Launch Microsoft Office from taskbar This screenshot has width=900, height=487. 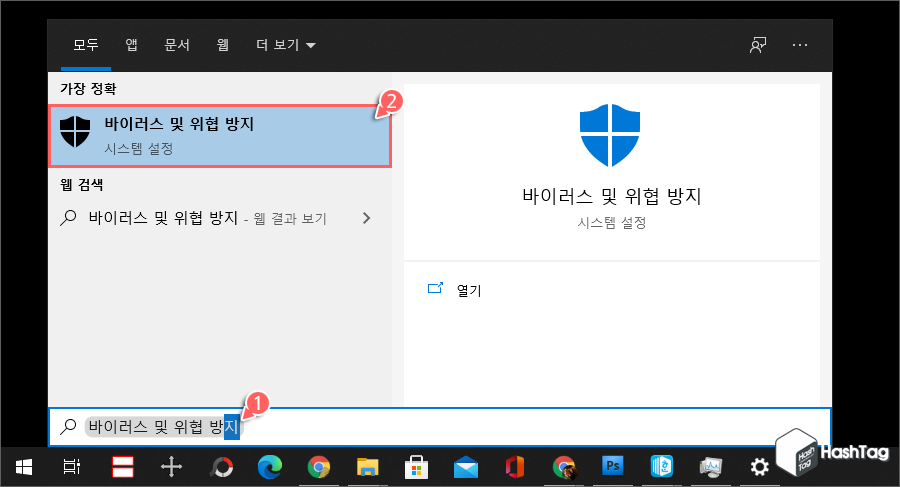tap(515, 467)
